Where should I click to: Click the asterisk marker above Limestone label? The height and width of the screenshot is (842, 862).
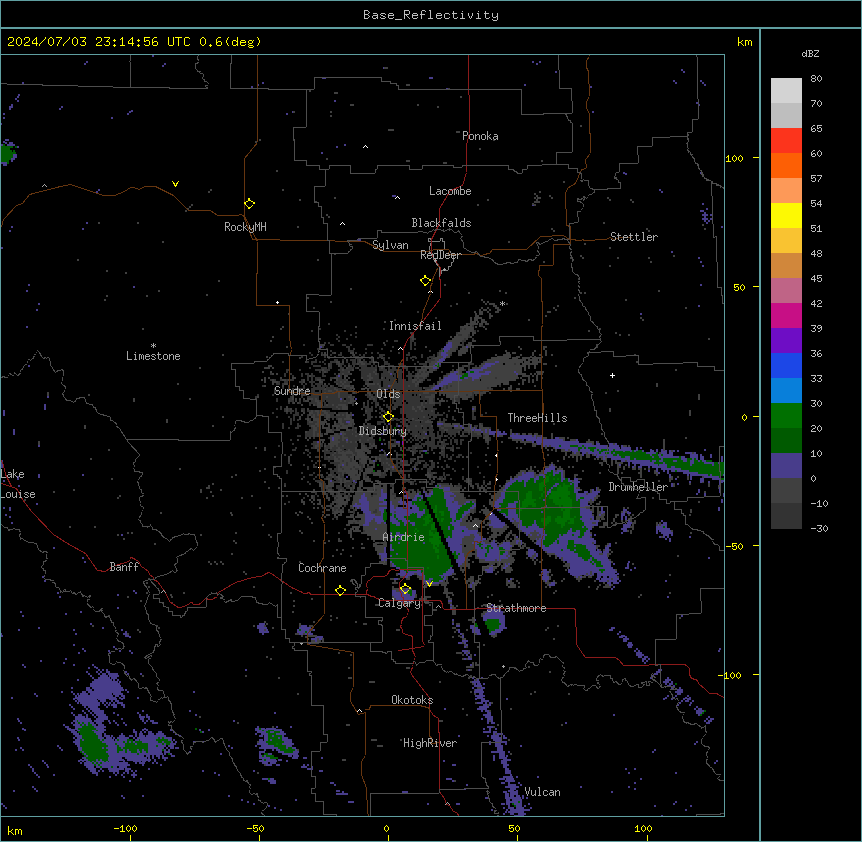click(153, 346)
